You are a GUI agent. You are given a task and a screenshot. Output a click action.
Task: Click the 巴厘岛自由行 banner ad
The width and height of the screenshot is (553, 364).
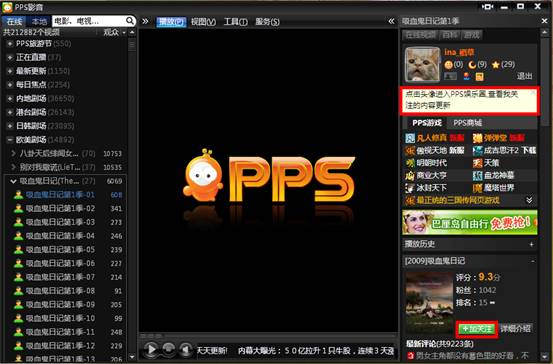470,223
